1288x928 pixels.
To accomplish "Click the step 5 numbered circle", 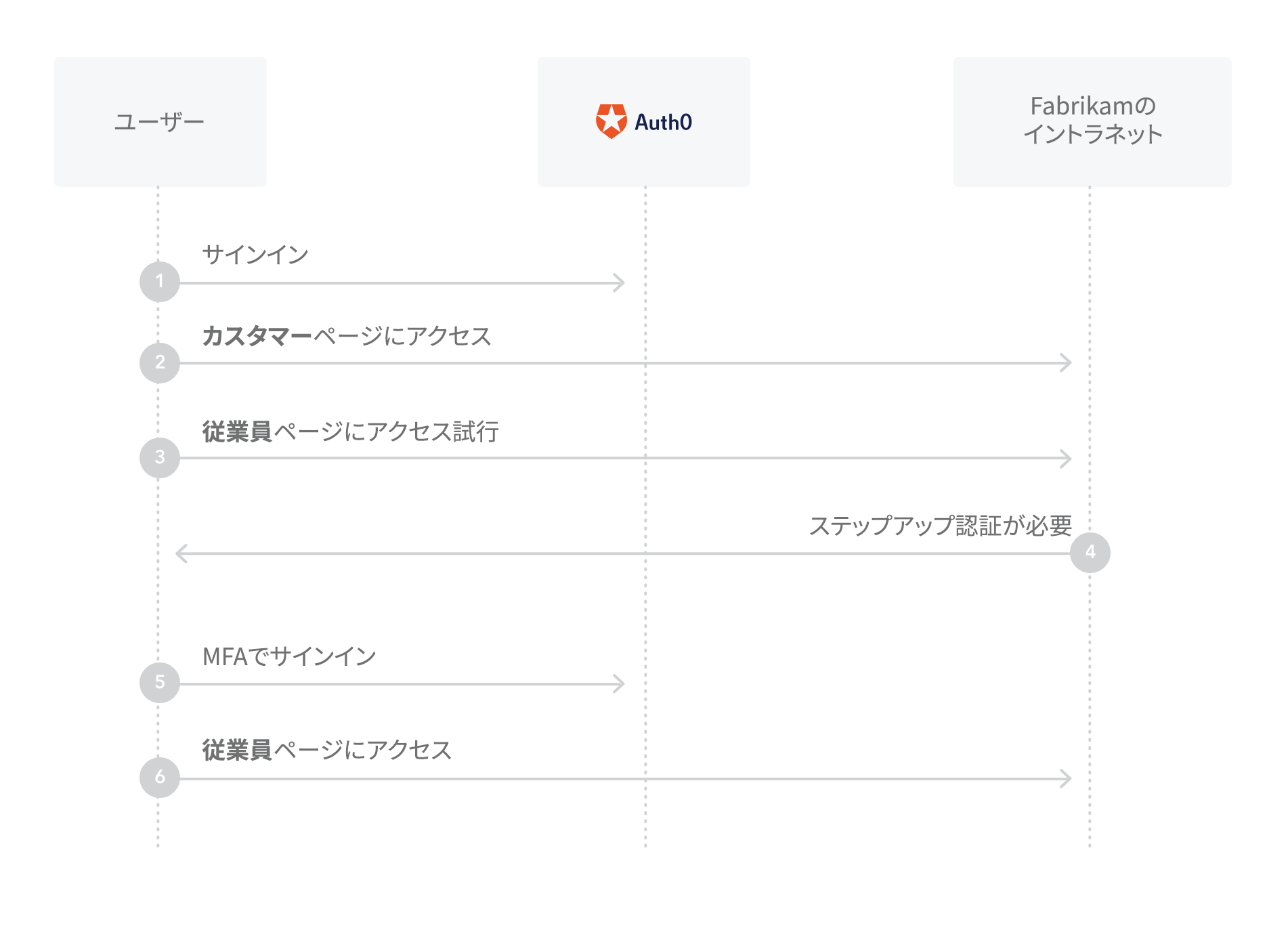I will pyautogui.click(x=160, y=683).
